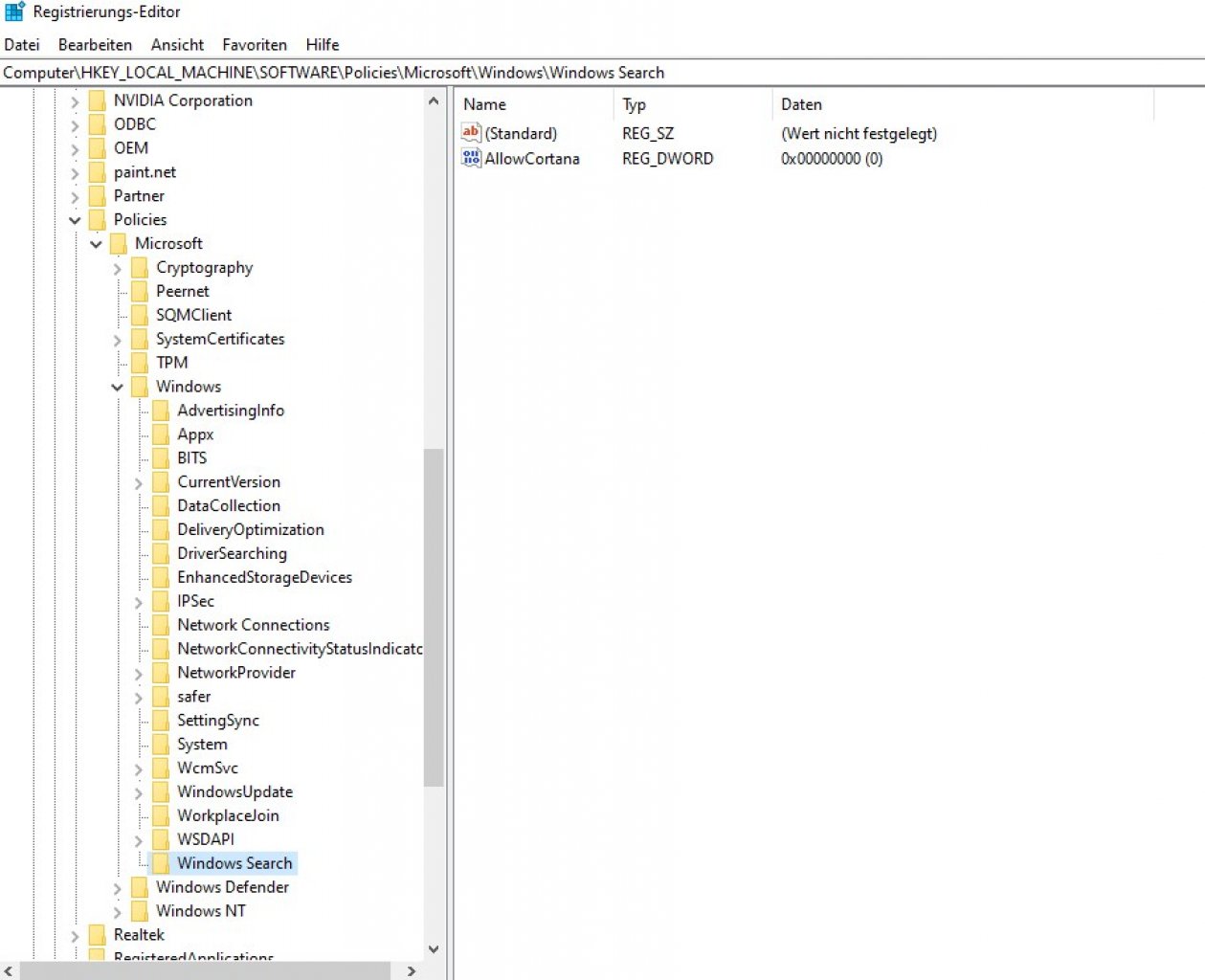Select the AllowCortana DWORD value icon
Viewport: 1205px width, 980px height.
471,158
